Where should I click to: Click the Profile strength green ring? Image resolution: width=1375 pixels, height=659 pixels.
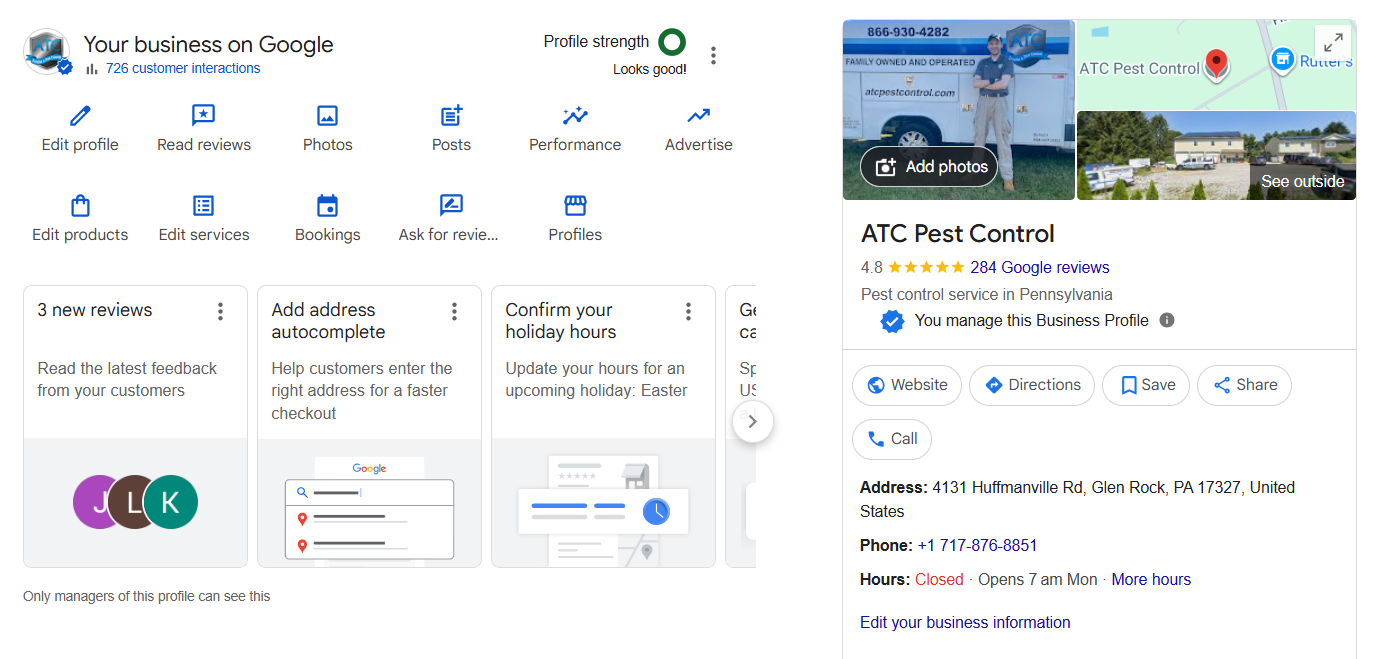click(672, 42)
